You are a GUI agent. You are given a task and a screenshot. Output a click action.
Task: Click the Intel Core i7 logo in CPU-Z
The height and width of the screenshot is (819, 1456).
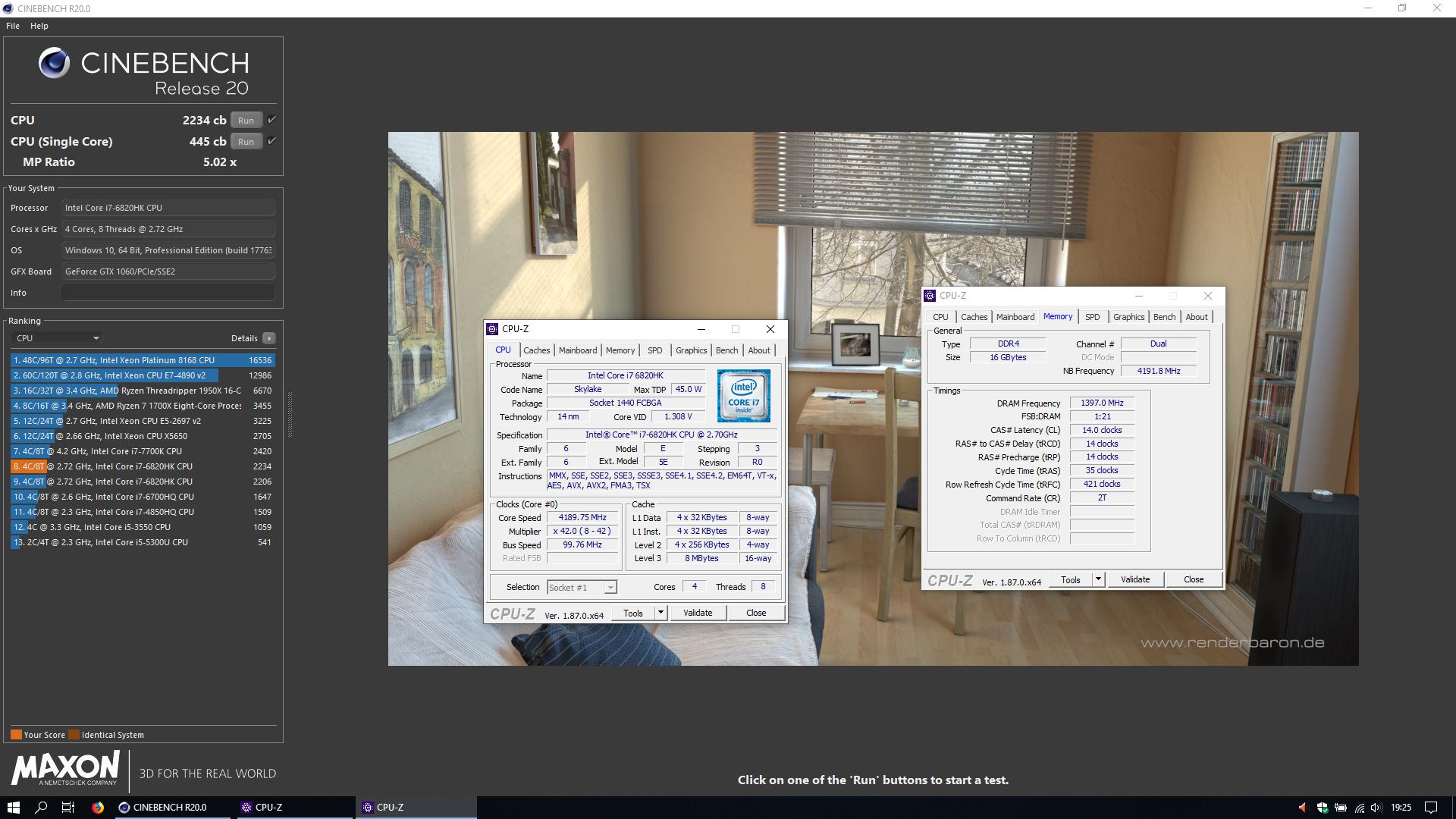(x=743, y=396)
